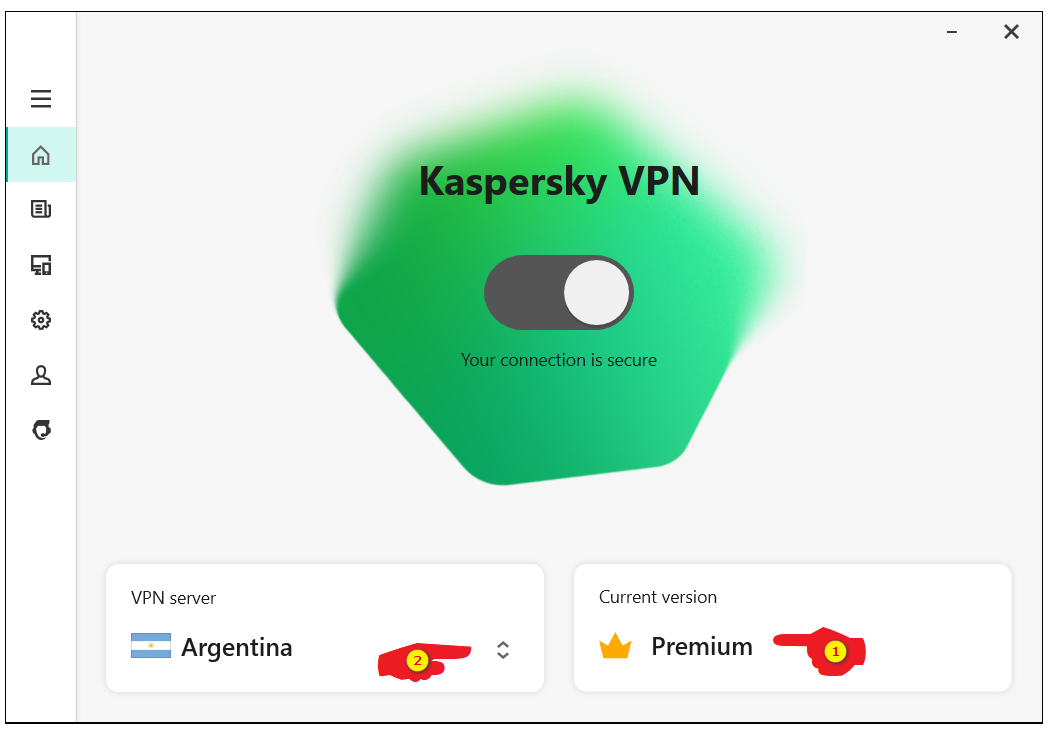Image resolution: width=1048 pixels, height=729 pixels.
Task: Minimize the Kaspersky VPN window
Action: (x=952, y=32)
